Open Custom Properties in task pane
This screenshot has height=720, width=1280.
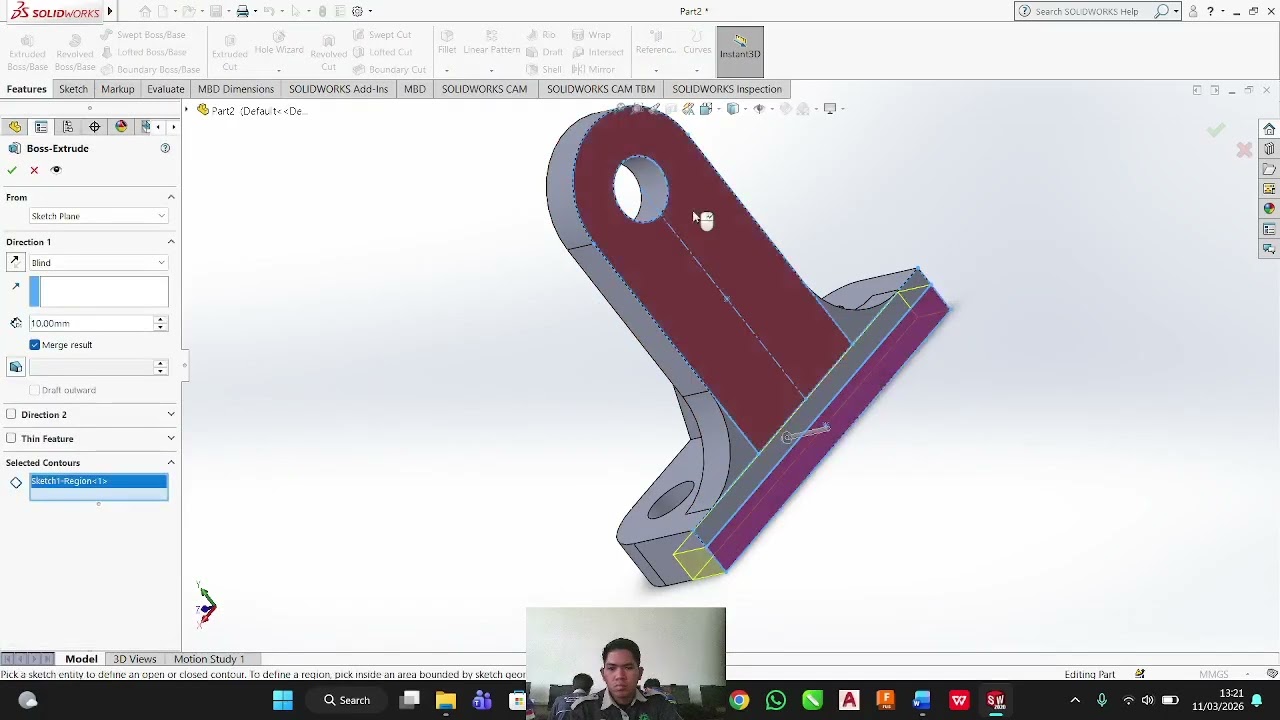1269,229
